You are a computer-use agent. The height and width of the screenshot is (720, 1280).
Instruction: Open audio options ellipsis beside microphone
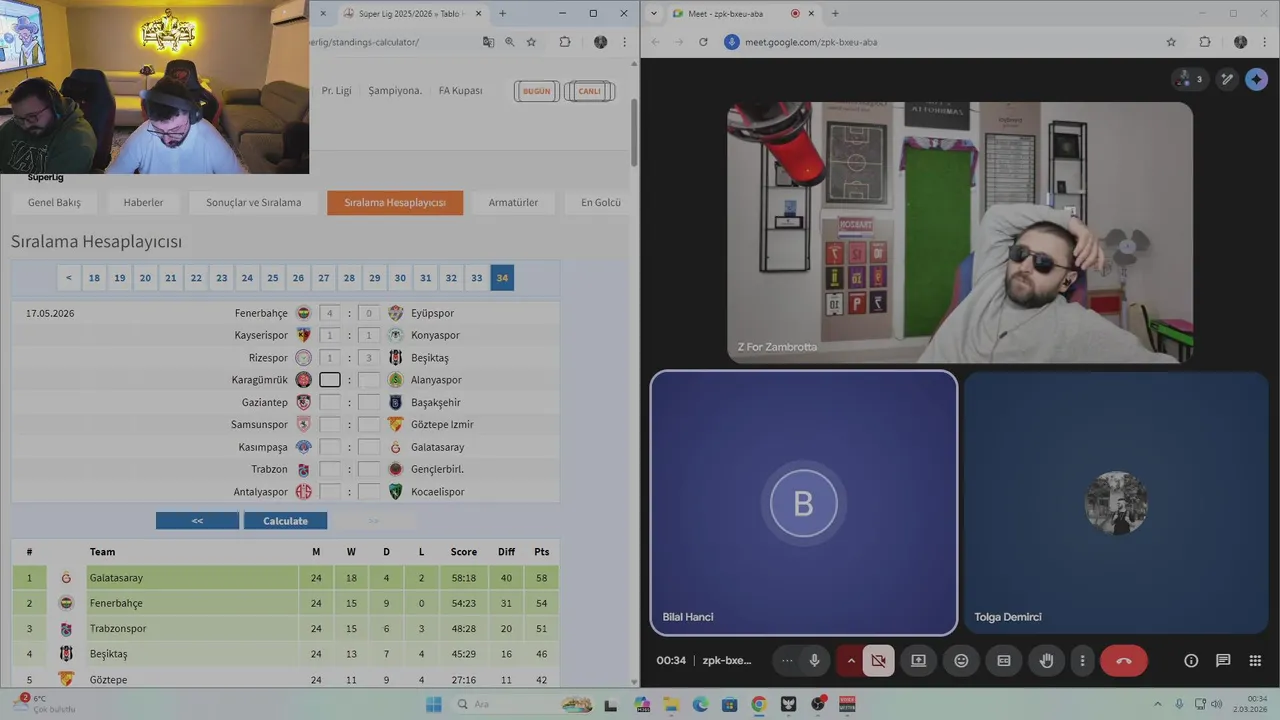[788, 660]
